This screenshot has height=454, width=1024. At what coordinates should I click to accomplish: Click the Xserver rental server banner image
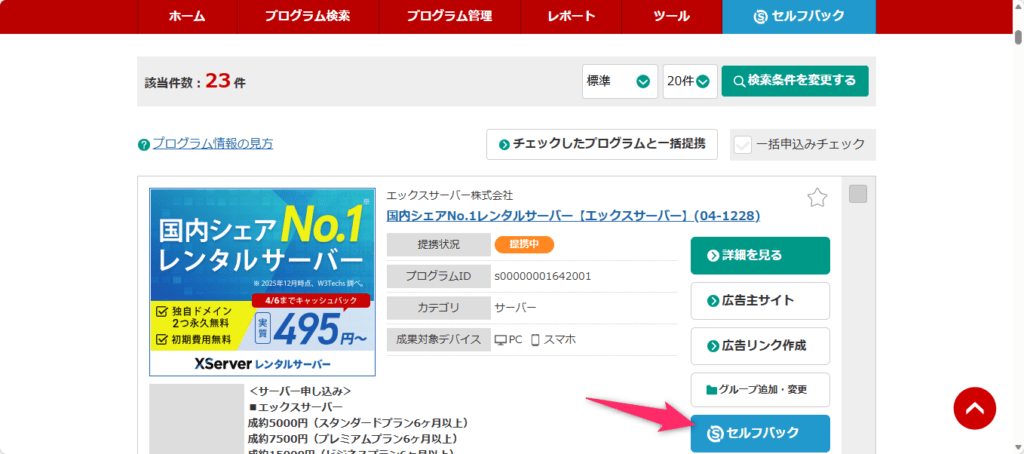pos(262,282)
